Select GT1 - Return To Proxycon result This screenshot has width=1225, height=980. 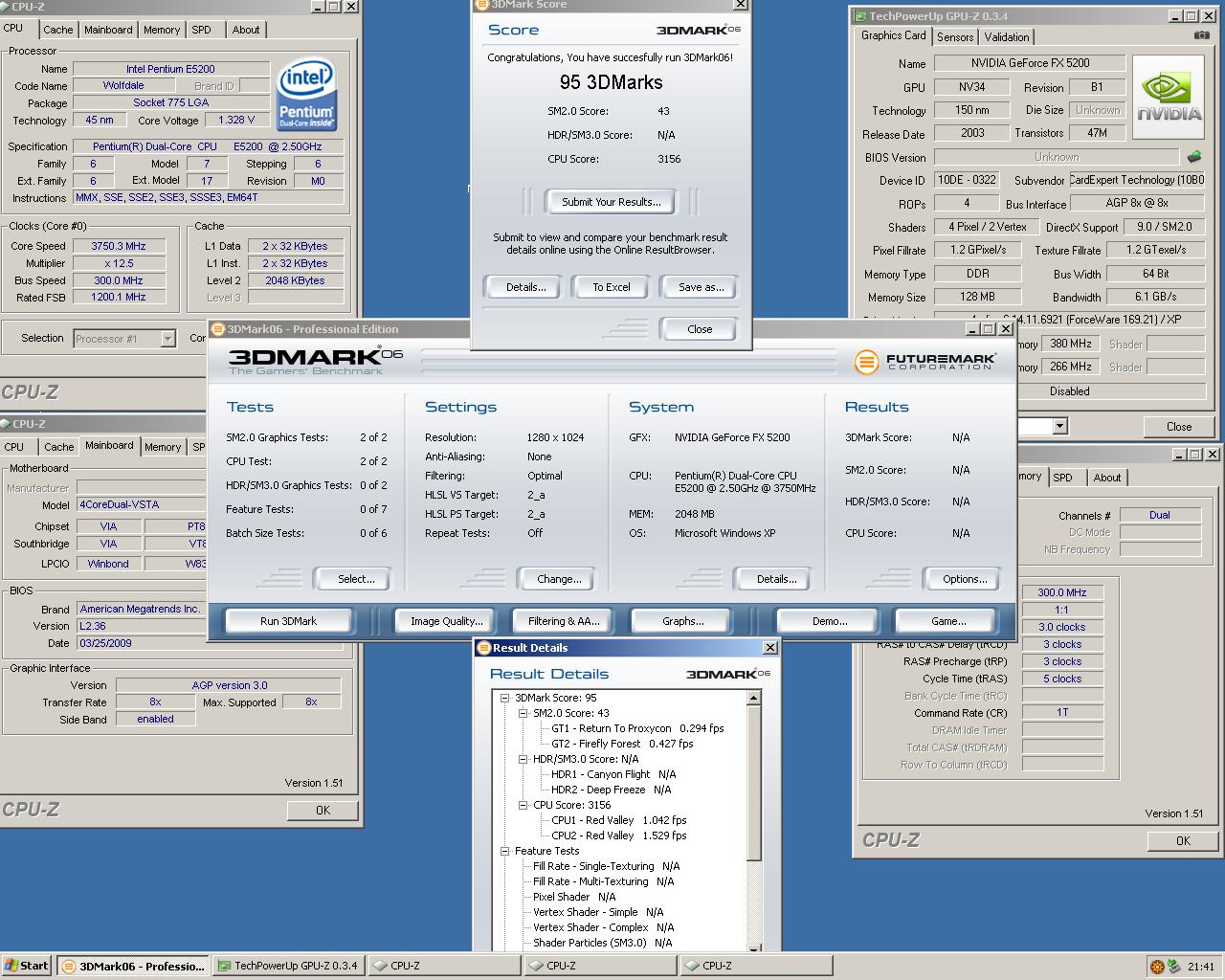point(637,728)
